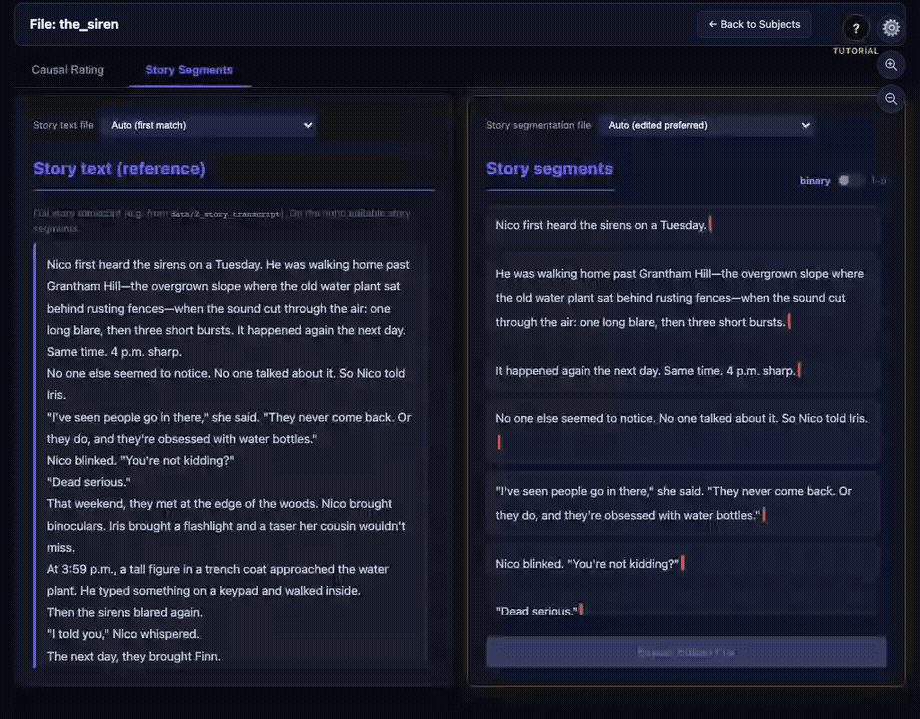Click the red break marker after "4 p.m. sharp."
Screen dimensions: 920x719
click(x=799, y=370)
